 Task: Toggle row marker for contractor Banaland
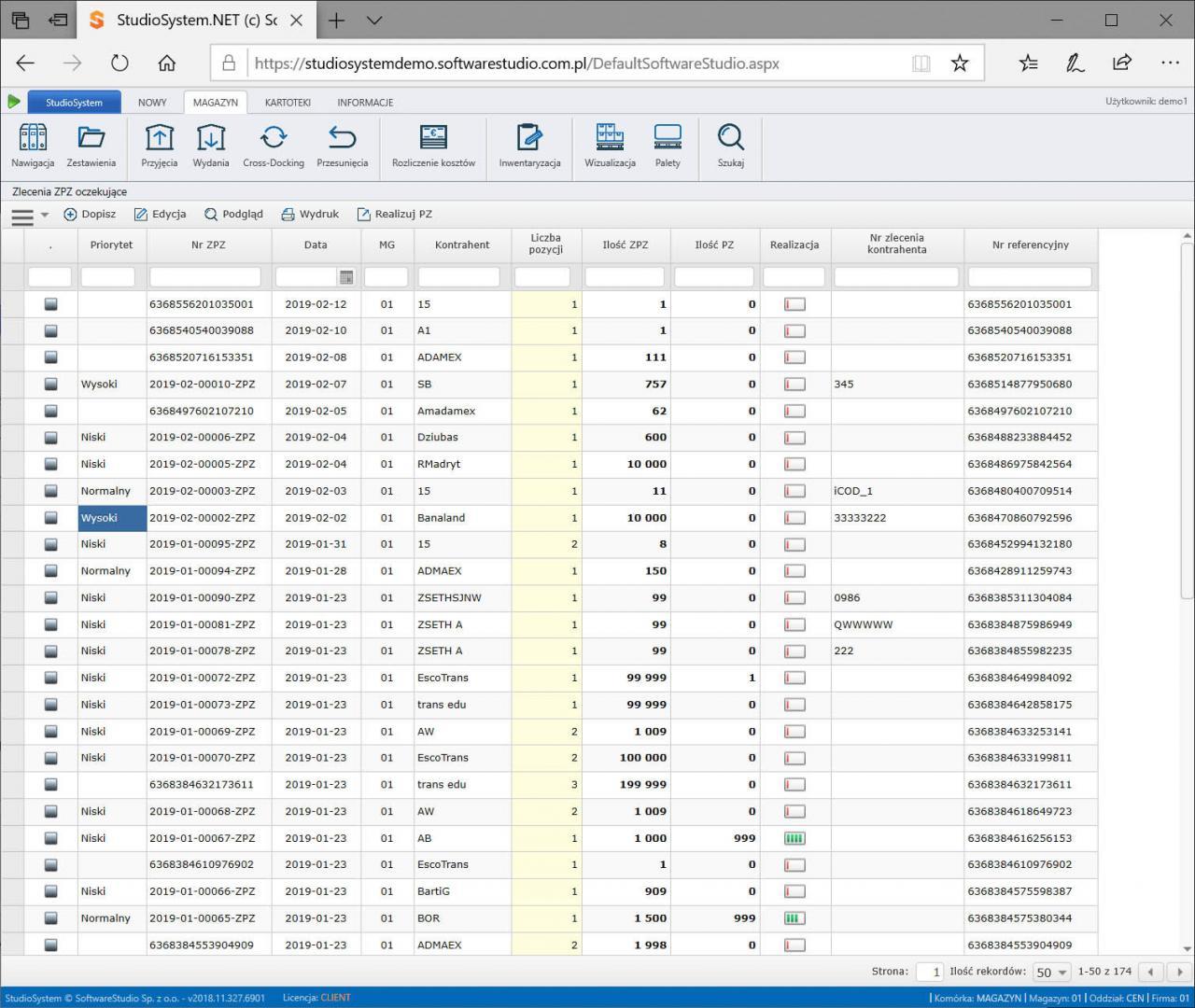click(51, 518)
